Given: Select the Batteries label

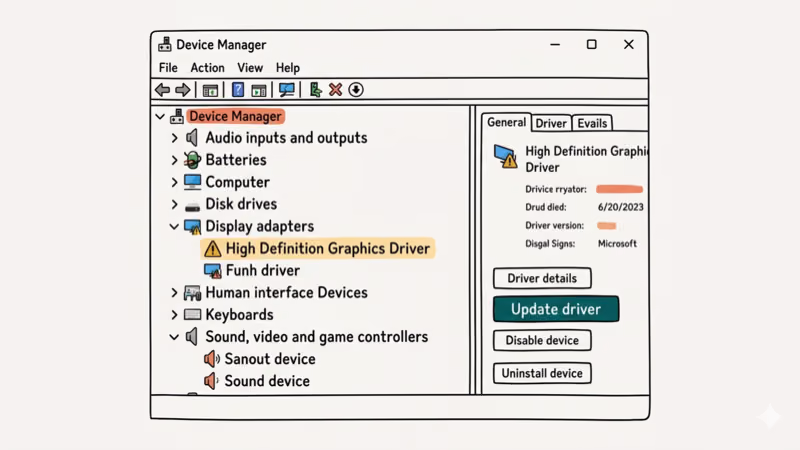Looking at the screenshot, I should [x=236, y=160].
